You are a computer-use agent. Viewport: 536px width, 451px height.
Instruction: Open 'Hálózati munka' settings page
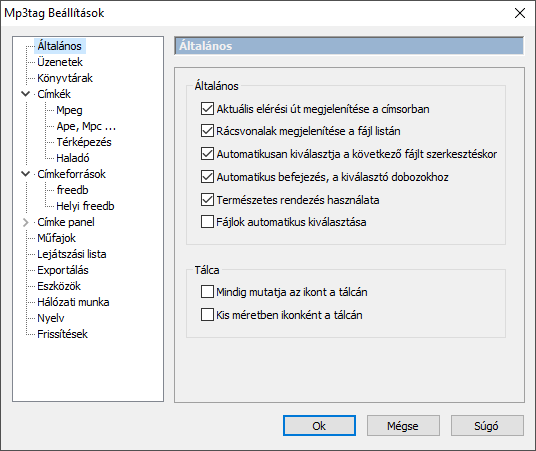[x=73, y=302]
